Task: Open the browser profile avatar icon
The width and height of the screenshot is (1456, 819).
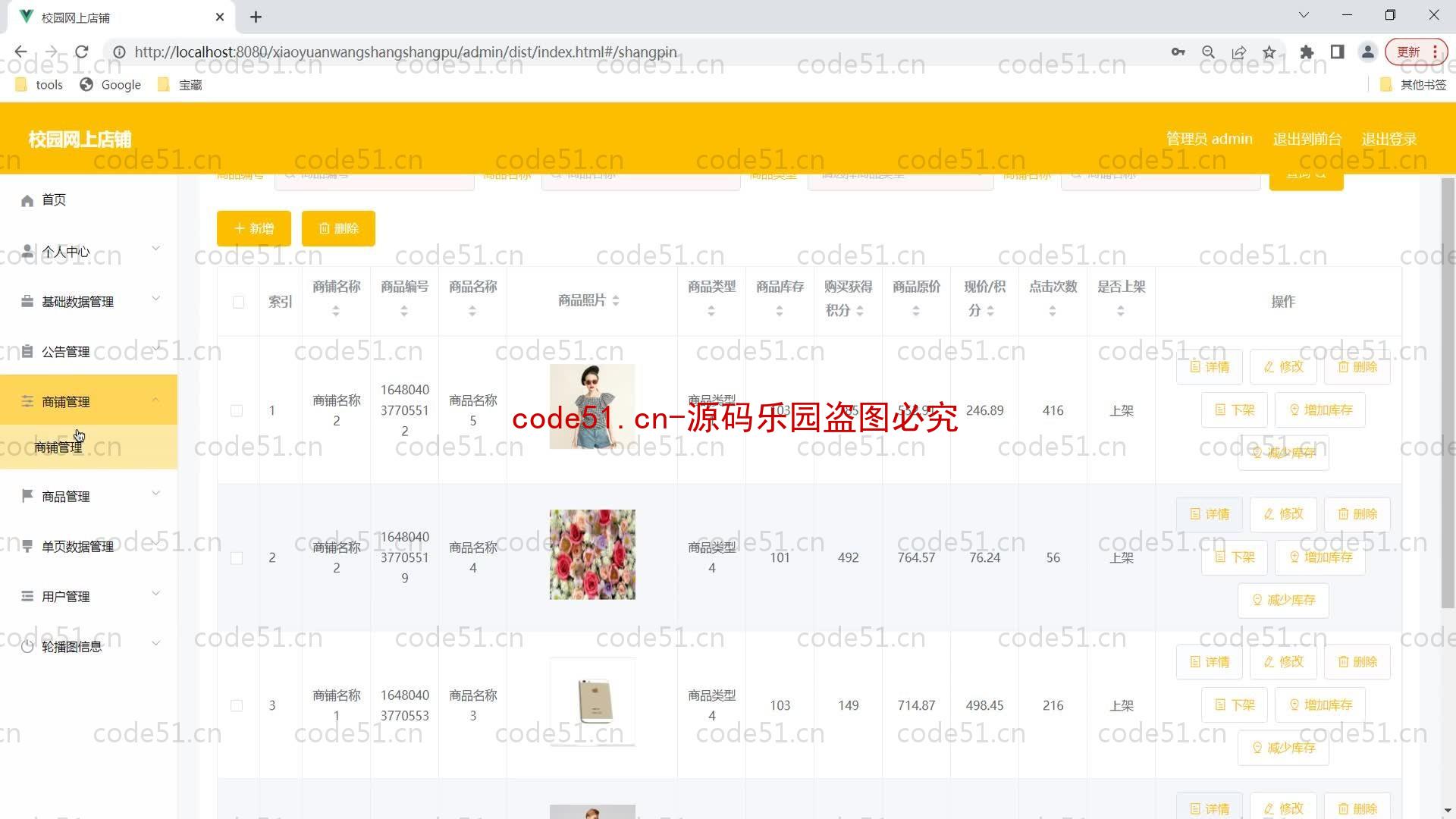Action: (1368, 52)
